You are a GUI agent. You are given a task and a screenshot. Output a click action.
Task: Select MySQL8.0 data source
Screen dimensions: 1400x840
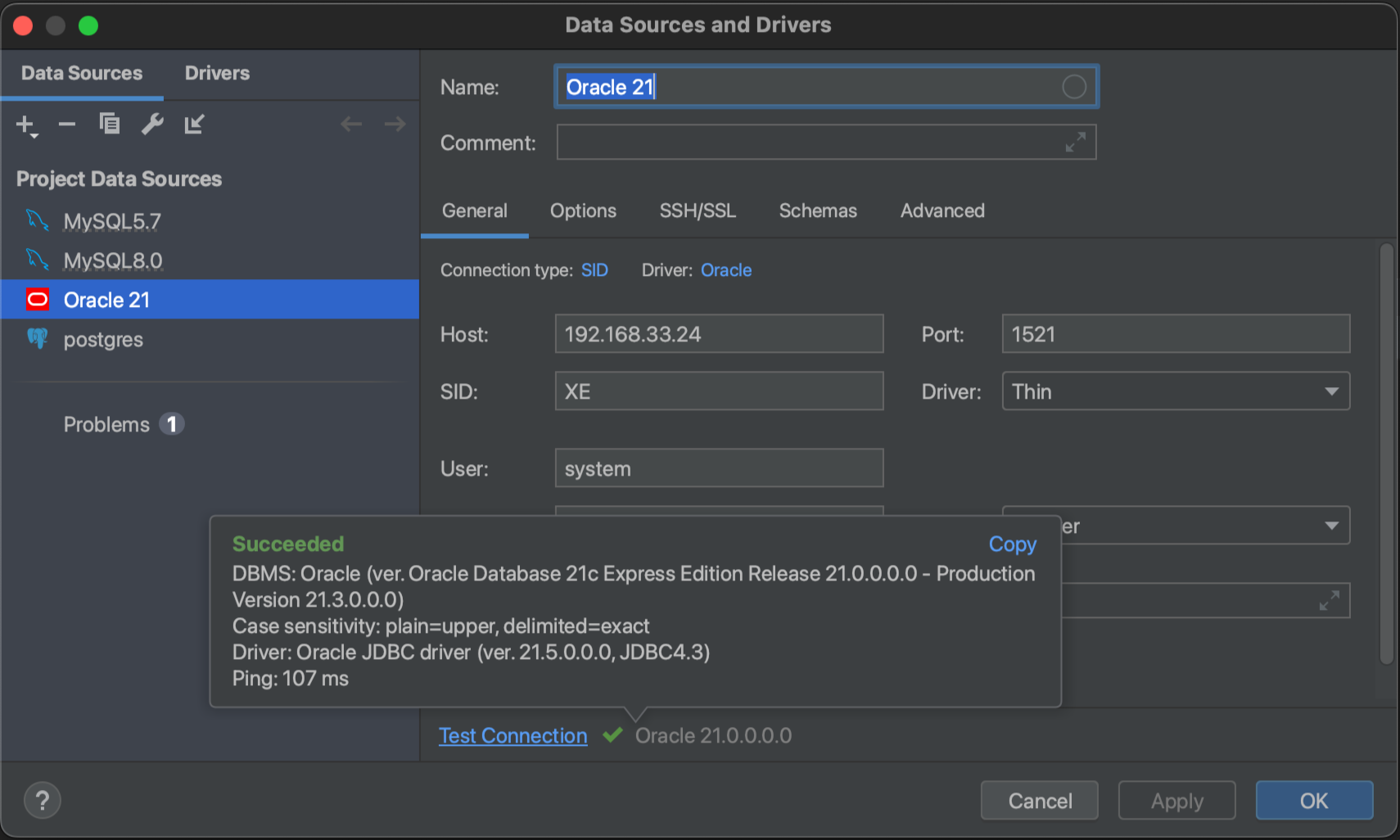pyautogui.click(x=210, y=260)
